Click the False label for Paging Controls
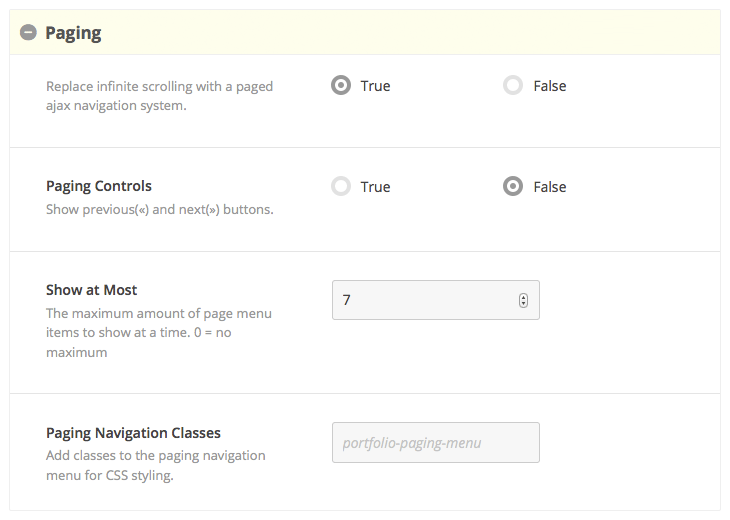The image size is (730, 520). point(550,187)
